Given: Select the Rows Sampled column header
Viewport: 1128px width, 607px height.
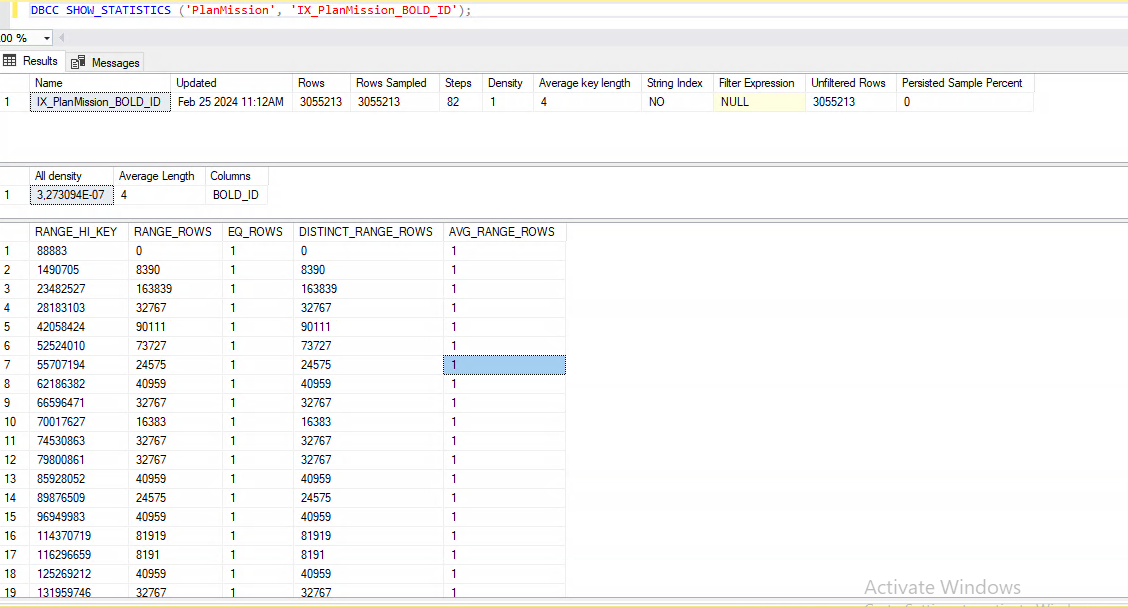Looking at the screenshot, I should click(x=394, y=83).
